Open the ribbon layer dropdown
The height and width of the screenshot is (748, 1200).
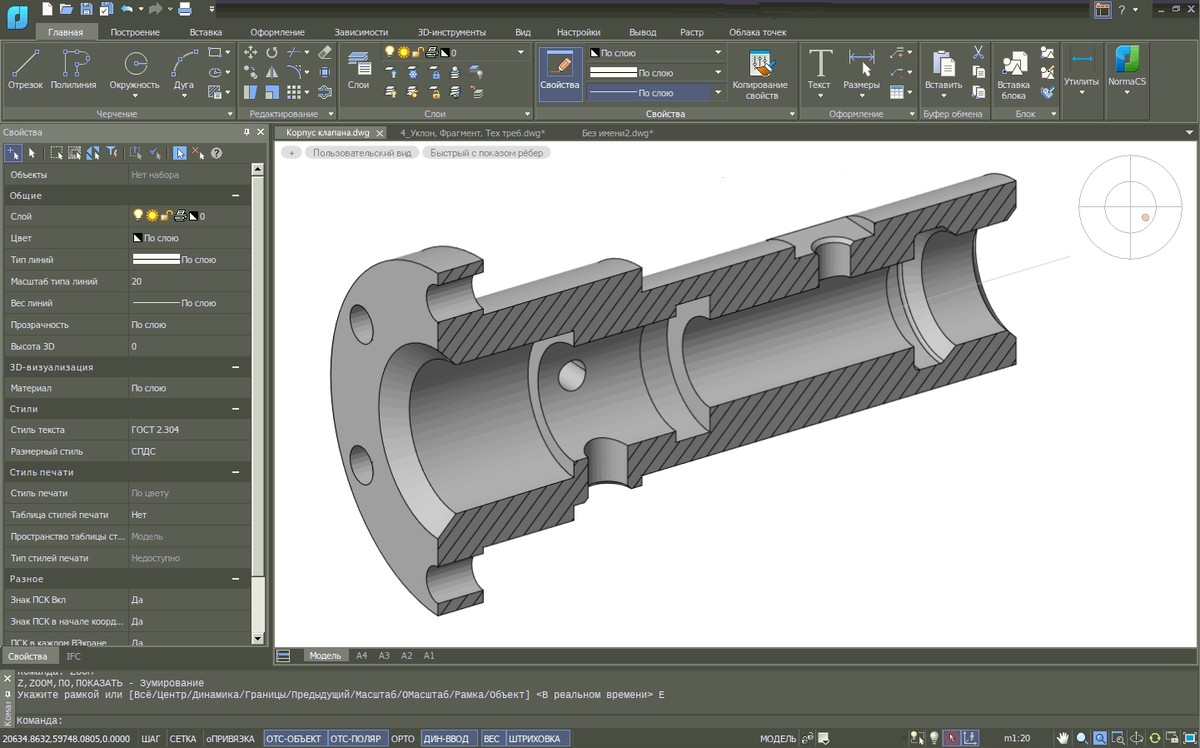pos(520,53)
